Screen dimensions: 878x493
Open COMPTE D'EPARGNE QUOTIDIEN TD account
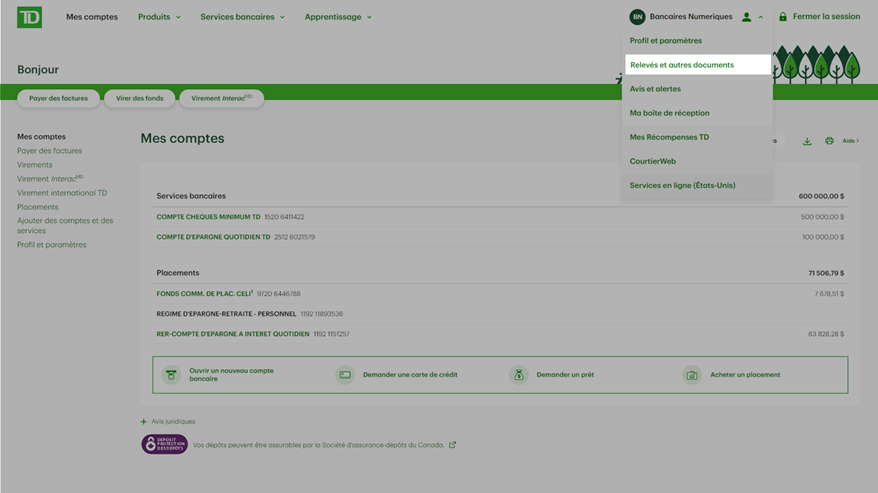pyautogui.click(x=213, y=237)
